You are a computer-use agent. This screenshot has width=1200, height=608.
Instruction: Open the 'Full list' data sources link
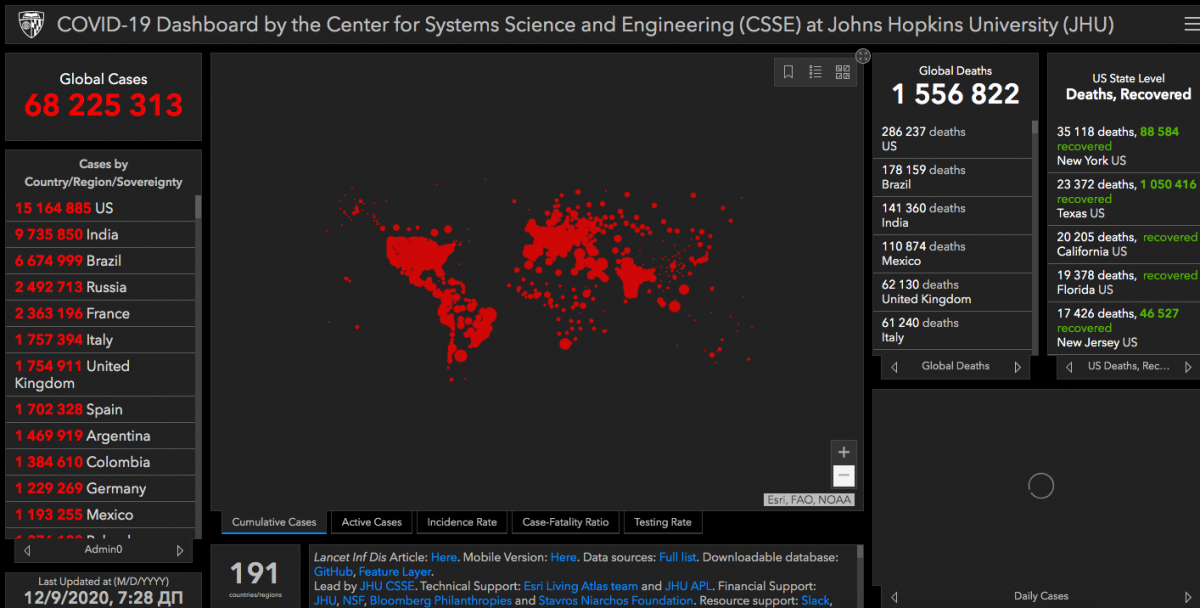click(x=678, y=557)
